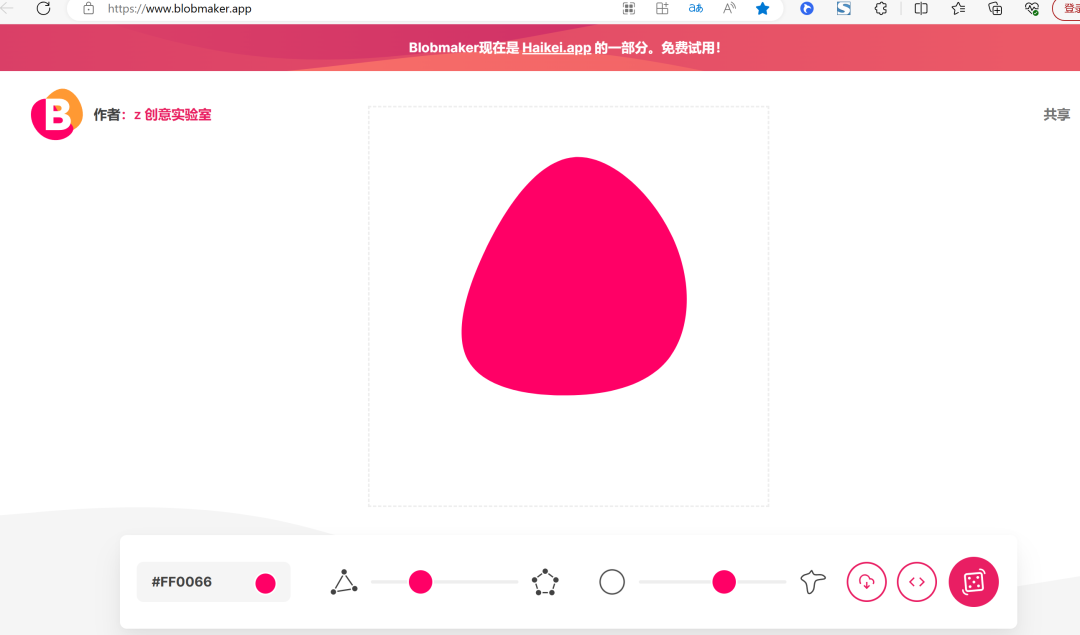Click the grid icon left of the translate icon
Screen dimensions: 1080x635
point(662,8)
